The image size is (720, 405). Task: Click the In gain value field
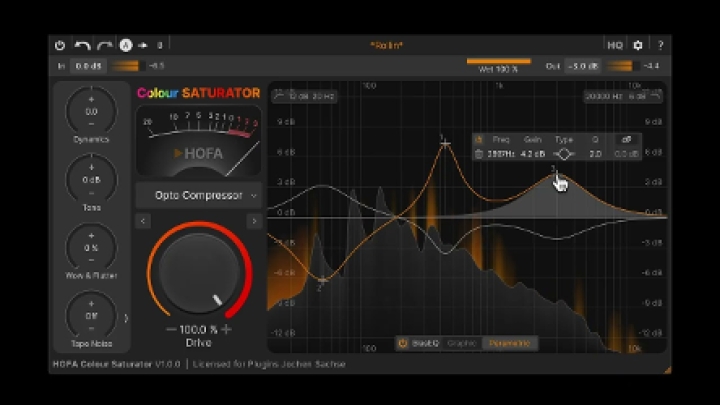coord(88,66)
